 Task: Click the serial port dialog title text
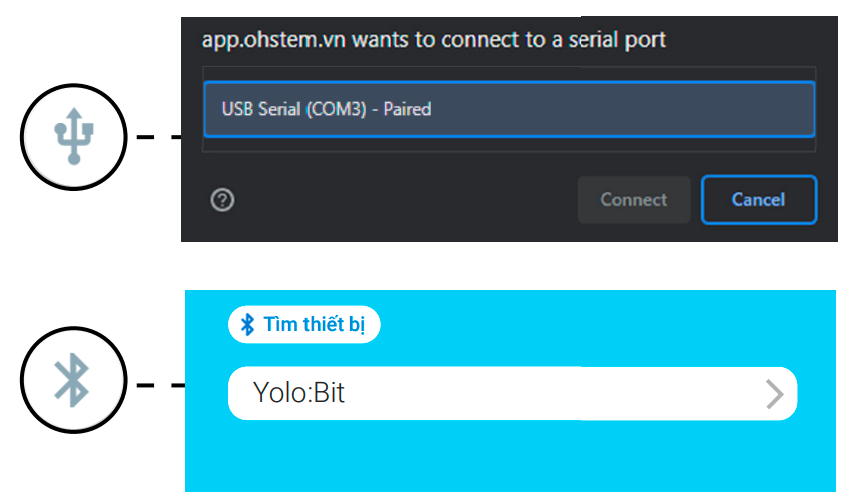pos(434,41)
